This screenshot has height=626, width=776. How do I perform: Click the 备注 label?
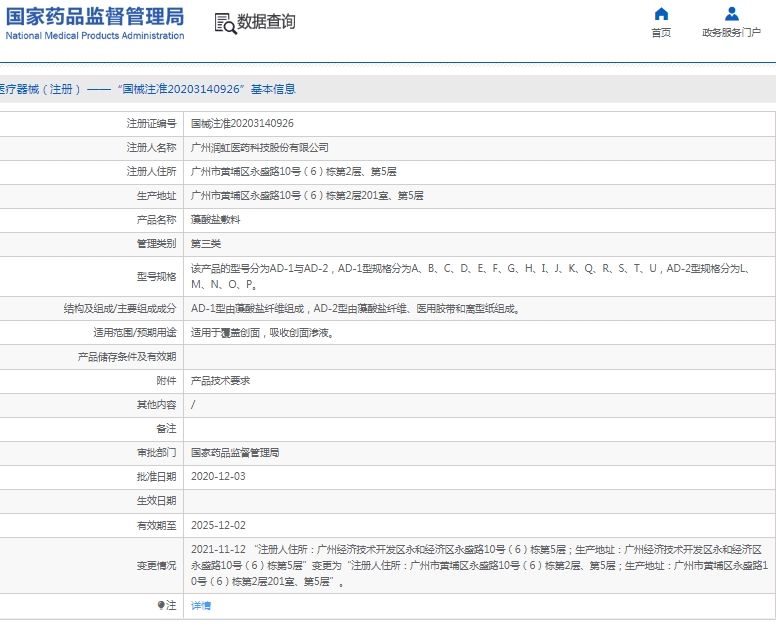pyautogui.click(x=166, y=429)
